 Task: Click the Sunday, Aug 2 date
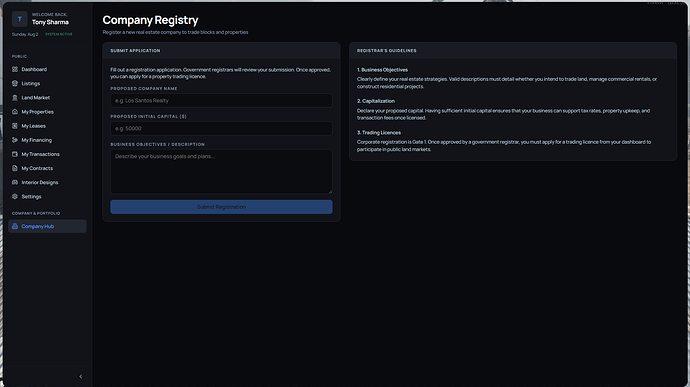tap(25, 34)
